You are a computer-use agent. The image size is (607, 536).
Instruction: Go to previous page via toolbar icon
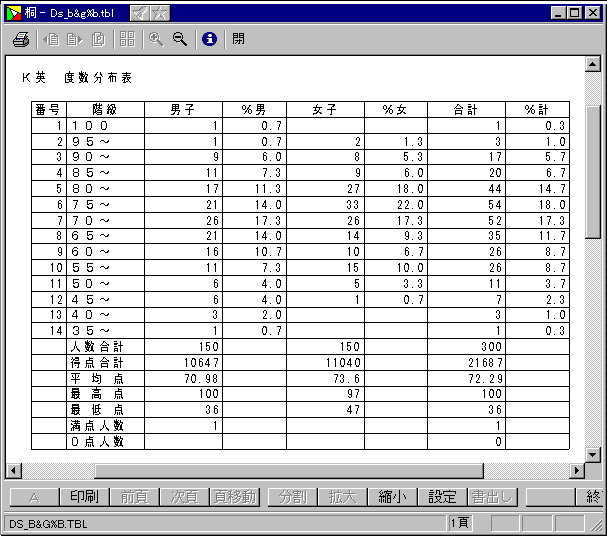coord(51,40)
